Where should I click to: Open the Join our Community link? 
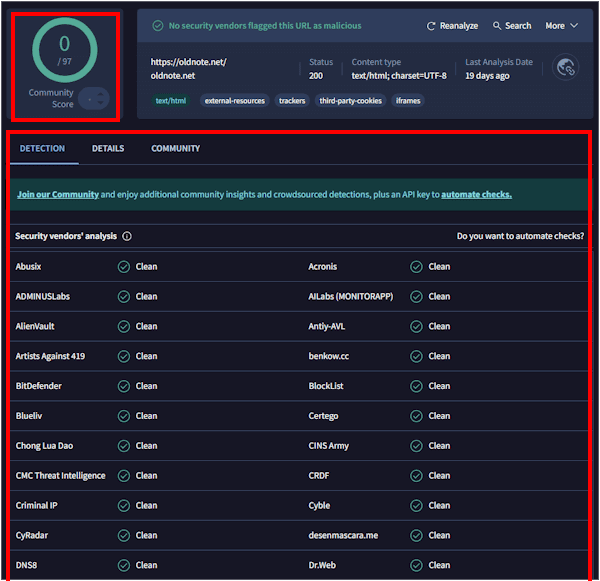click(58, 194)
